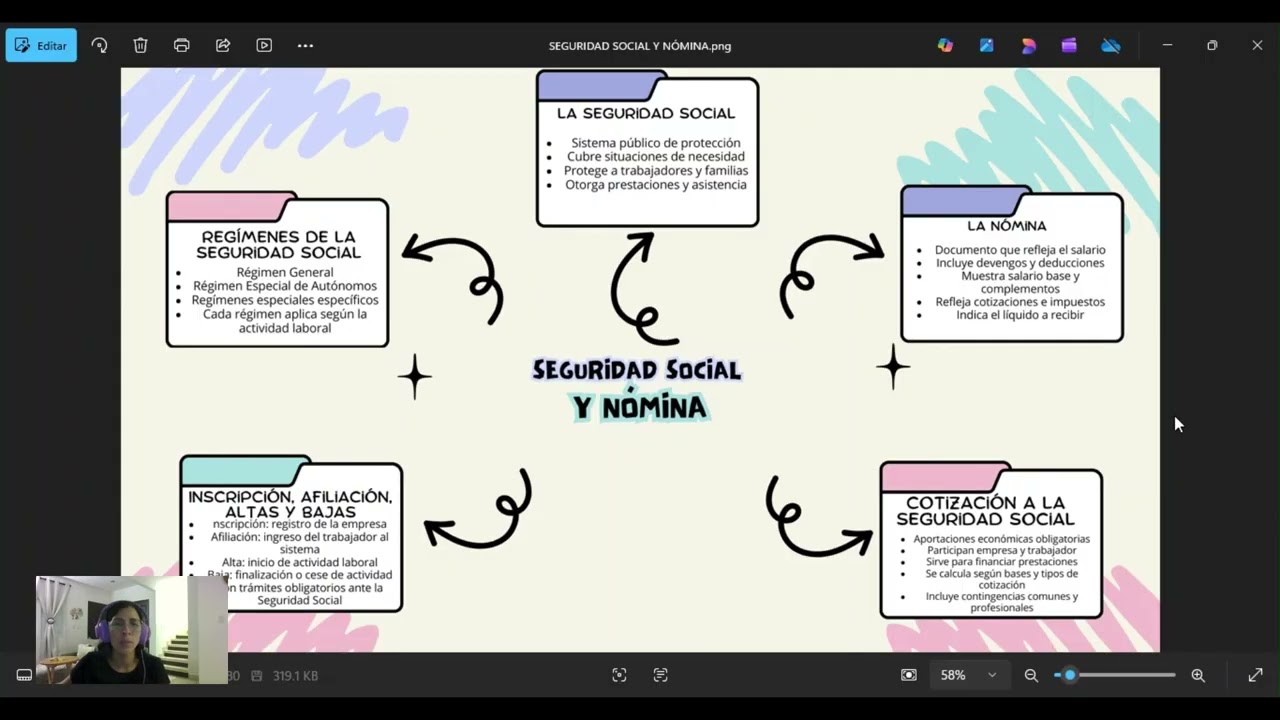The image size is (1280, 720).
Task: Click the file name SEGURIDAD SOCIAL Y NÓMINA.png
Action: pos(640,46)
